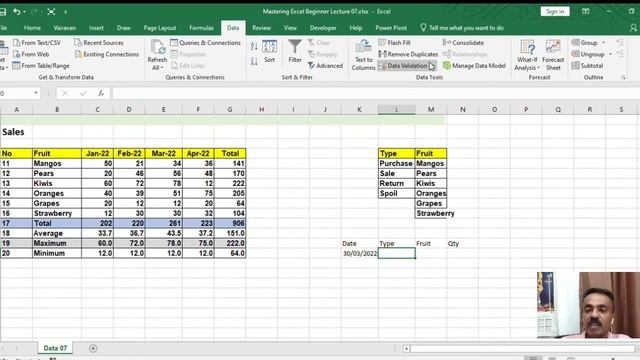The height and width of the screenshot is (360, 640).
Task: Click From Web data button
Action: pyautogui.click(x=31, y=54)
